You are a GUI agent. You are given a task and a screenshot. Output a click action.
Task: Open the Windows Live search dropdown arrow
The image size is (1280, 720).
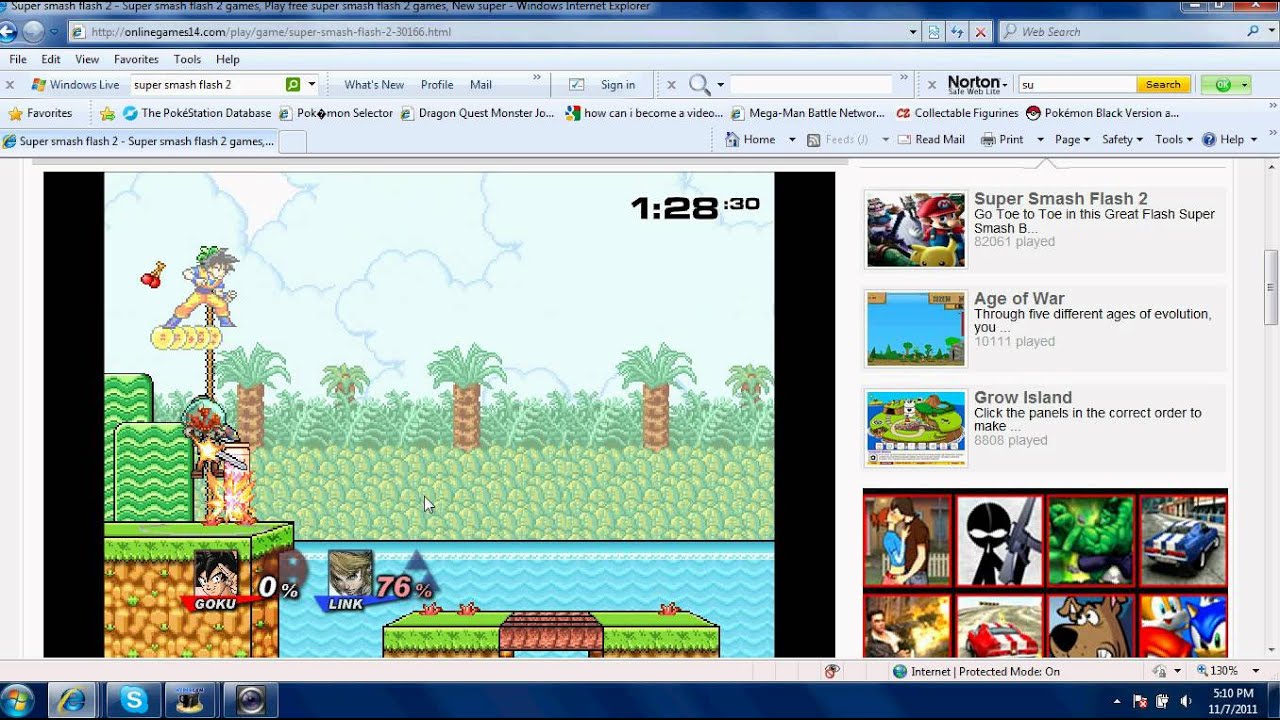(x=311, y=85)
